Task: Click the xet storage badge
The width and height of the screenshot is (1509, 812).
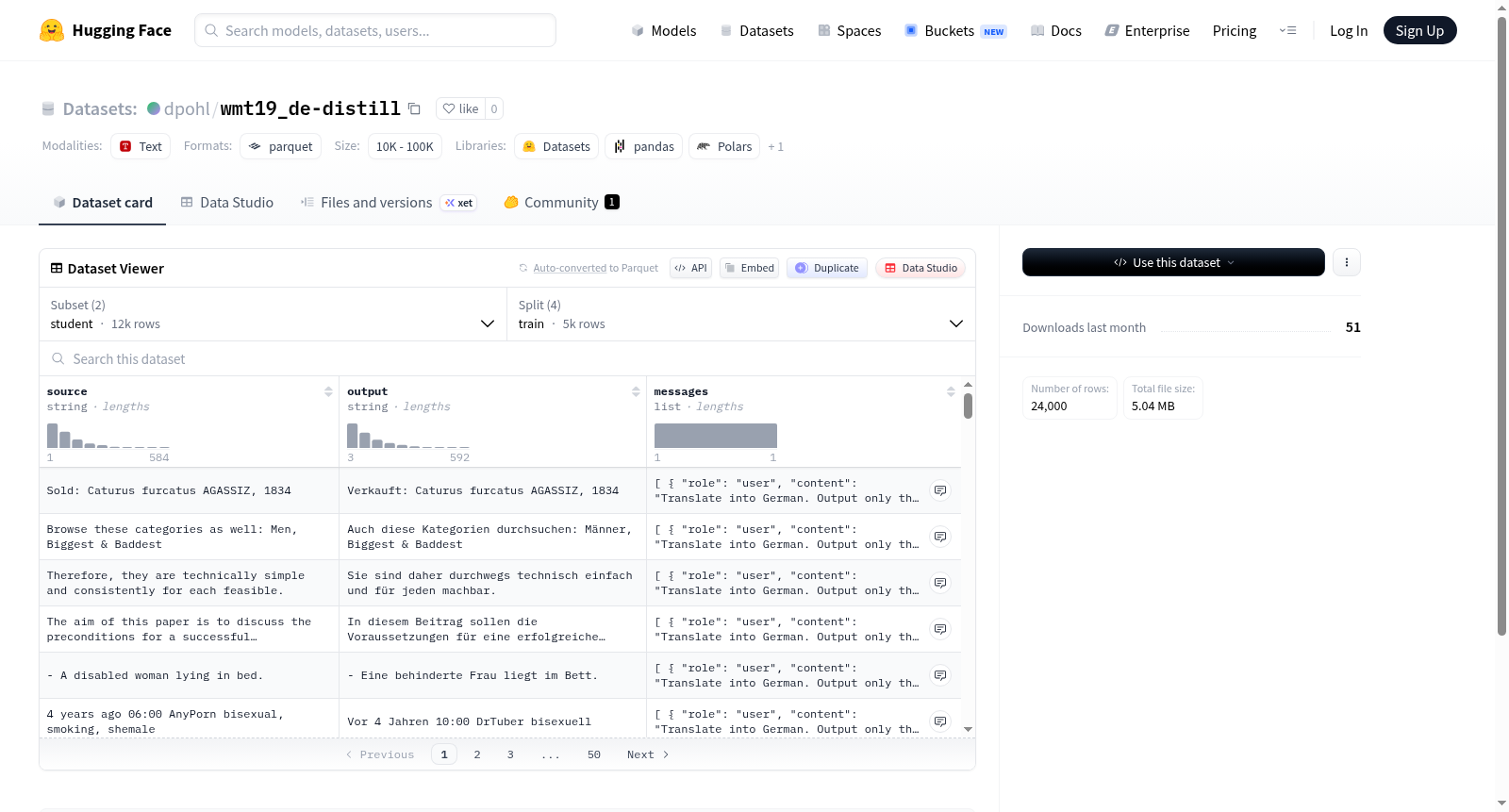Action: (459, 203)
